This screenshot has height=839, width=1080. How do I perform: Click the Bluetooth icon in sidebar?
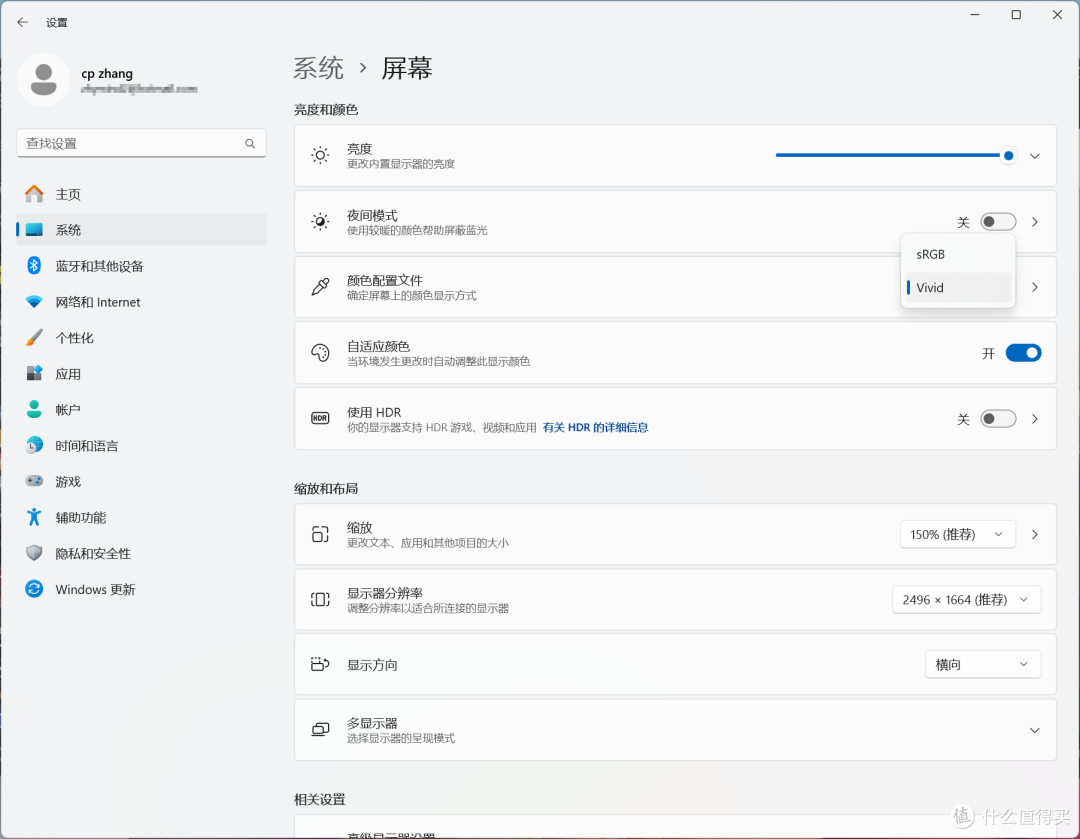pos(34,266)
